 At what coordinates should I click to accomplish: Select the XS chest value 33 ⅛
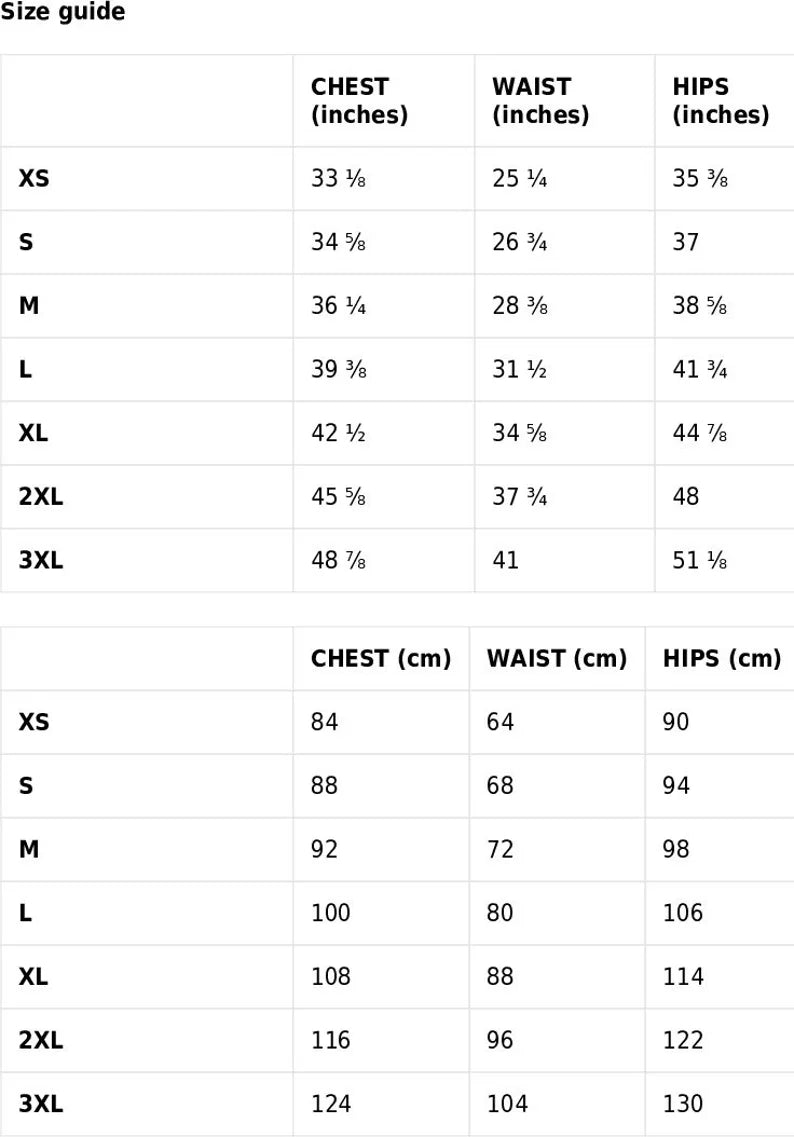click(x=339, y=179)
